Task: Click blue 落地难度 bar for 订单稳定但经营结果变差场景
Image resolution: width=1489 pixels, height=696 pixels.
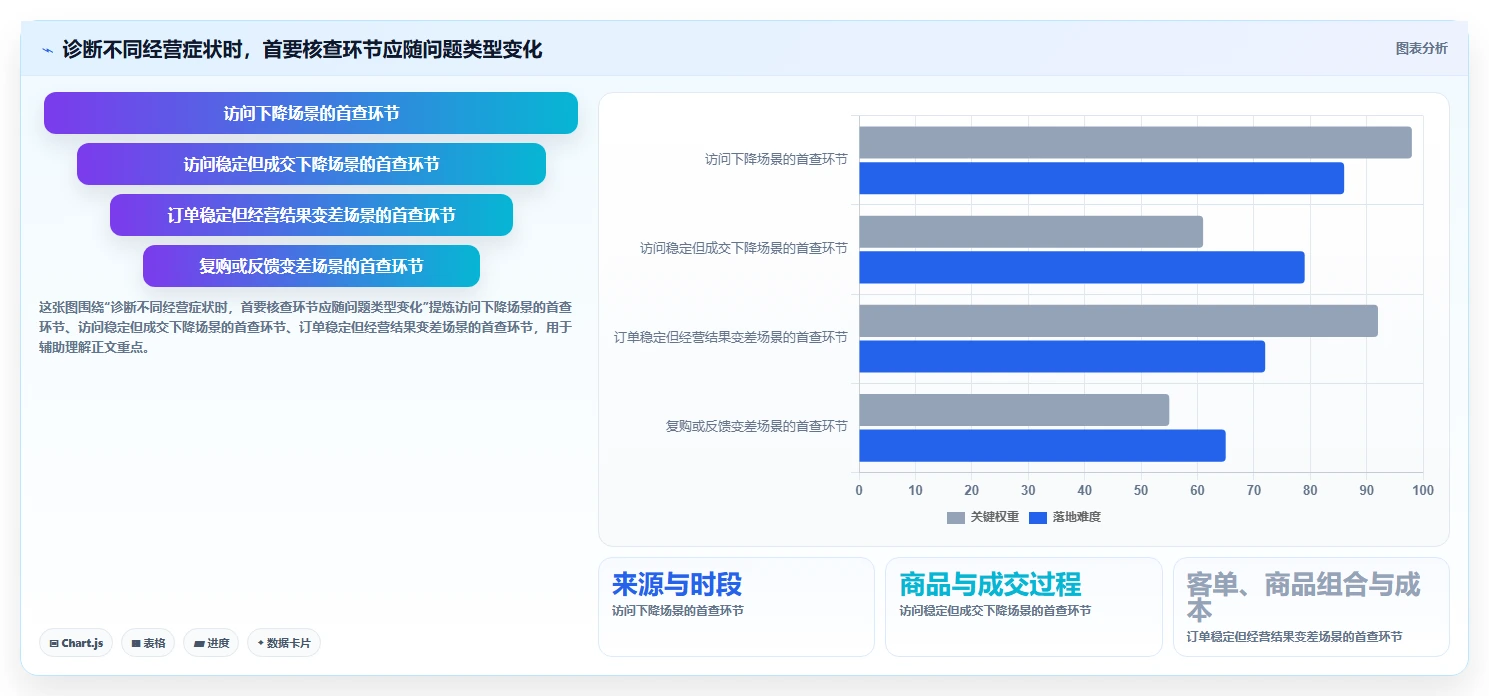Action: tap(1062, 356)
